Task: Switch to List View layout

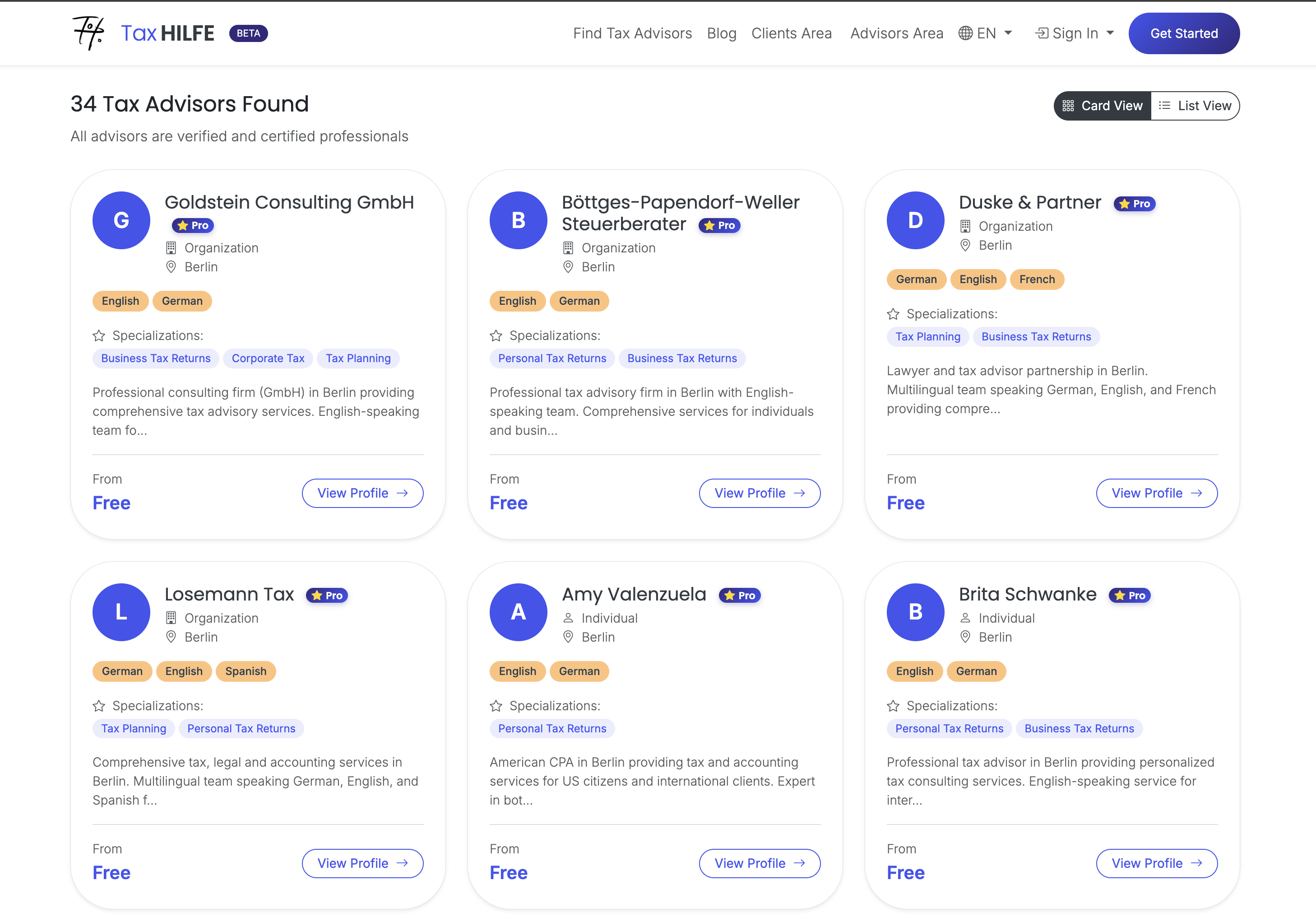Action: tap(1195, 106)
